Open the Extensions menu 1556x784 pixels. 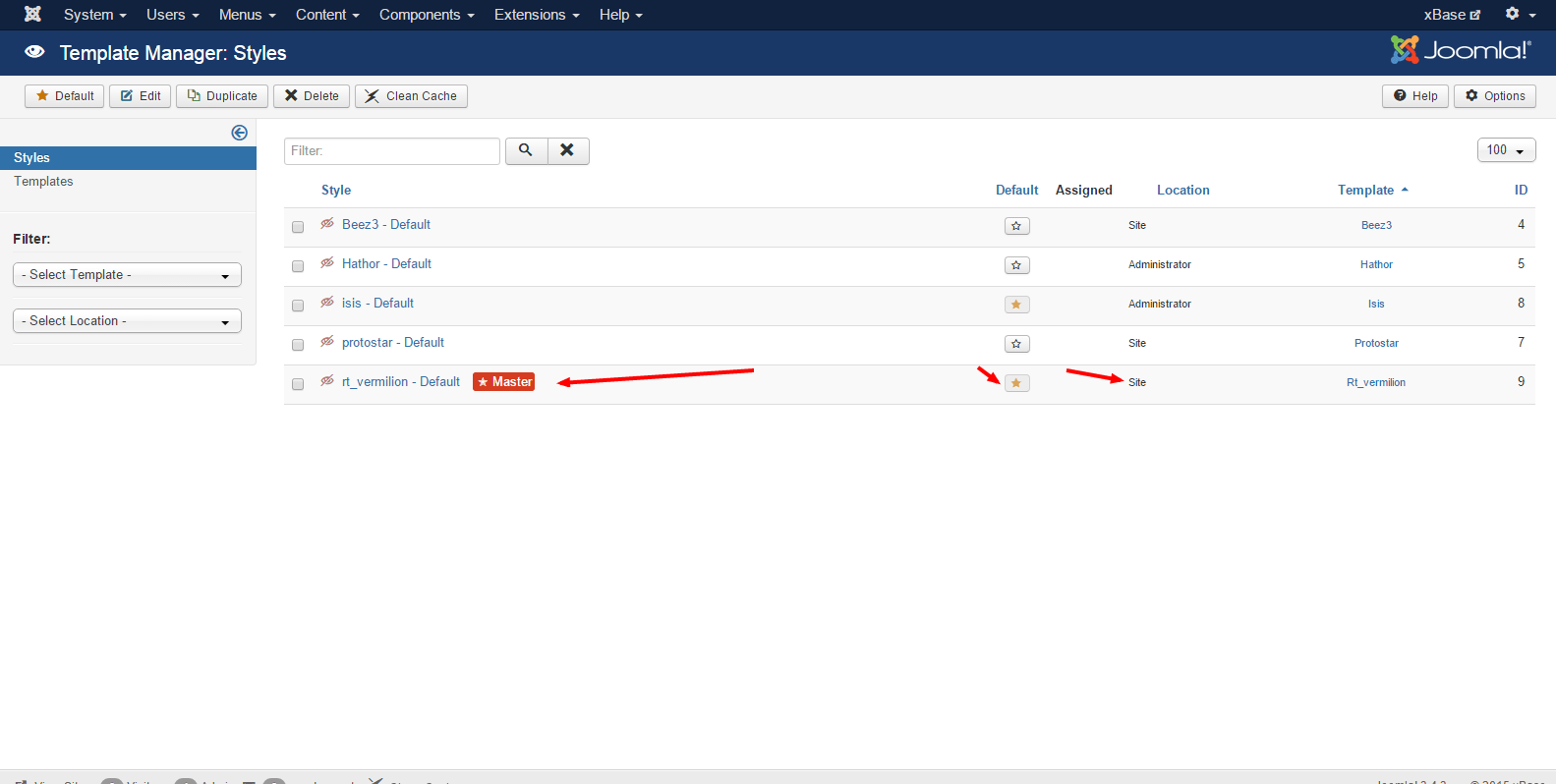coord(537,15)
